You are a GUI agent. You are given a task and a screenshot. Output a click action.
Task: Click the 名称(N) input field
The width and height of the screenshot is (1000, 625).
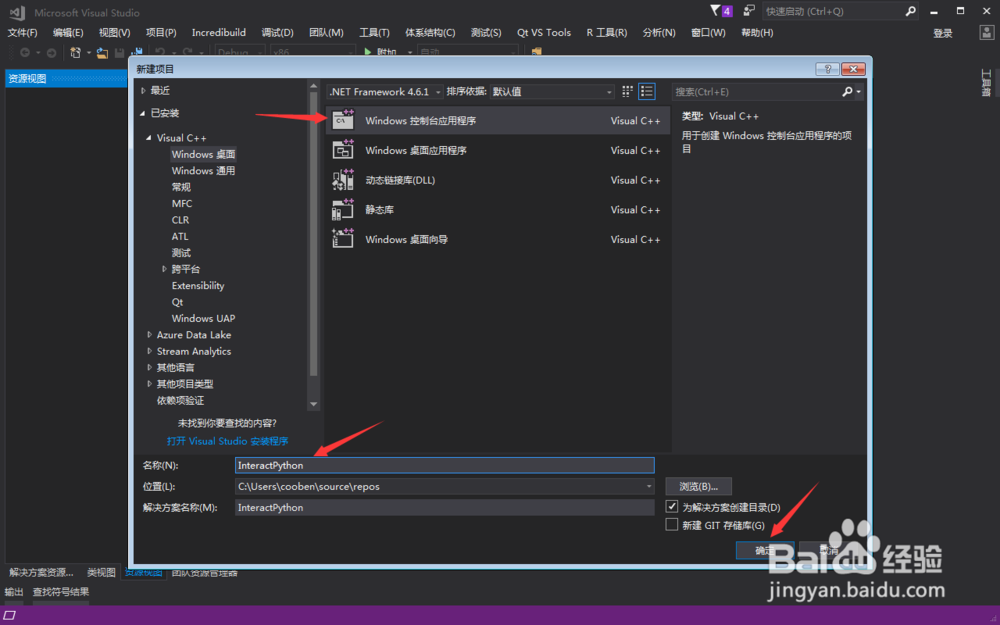[x=445, y=466]
